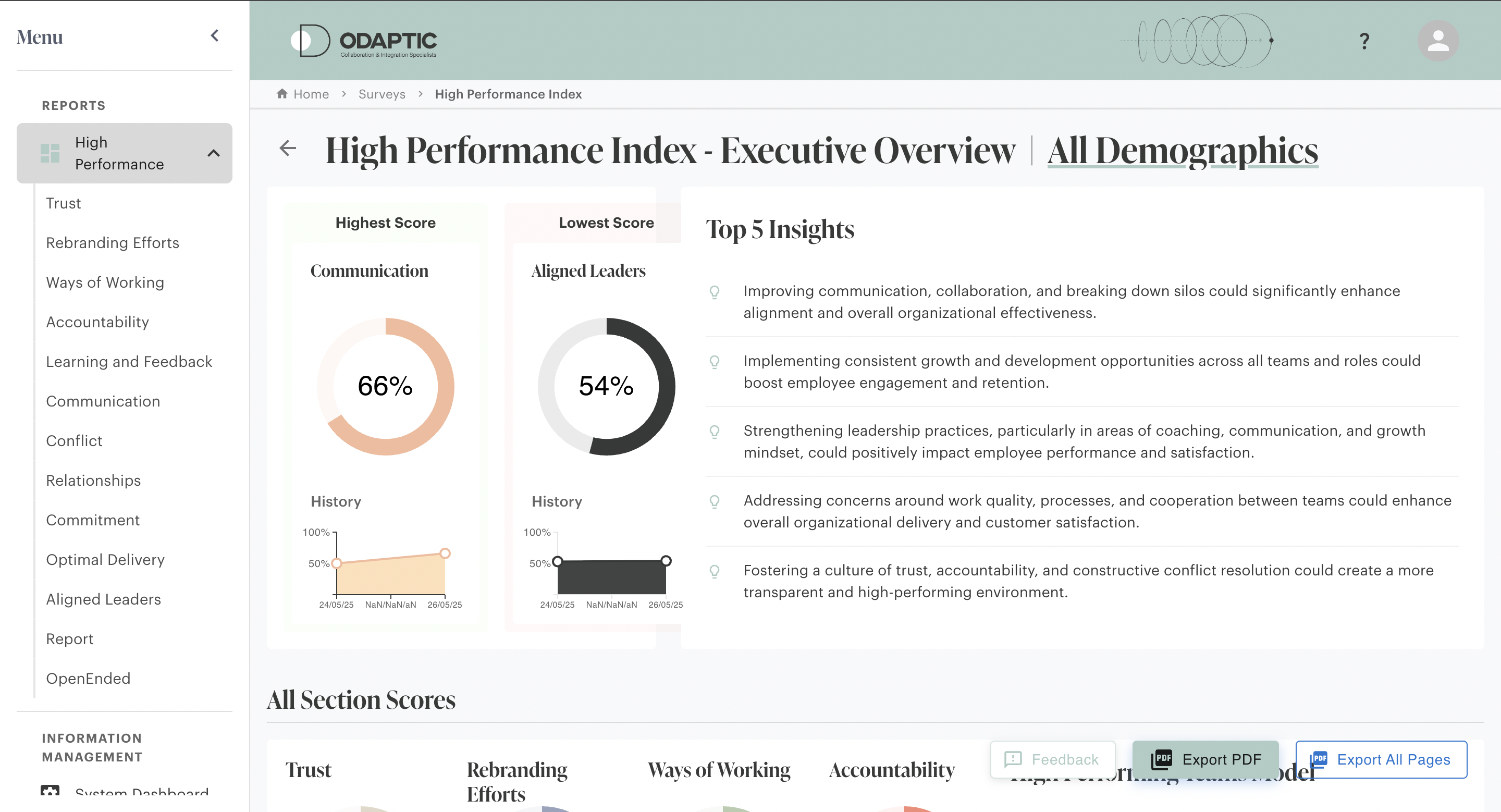Select Aligned Leaders in the sidebar
The width and height of the screenshot is (1501, 812).
103,599
